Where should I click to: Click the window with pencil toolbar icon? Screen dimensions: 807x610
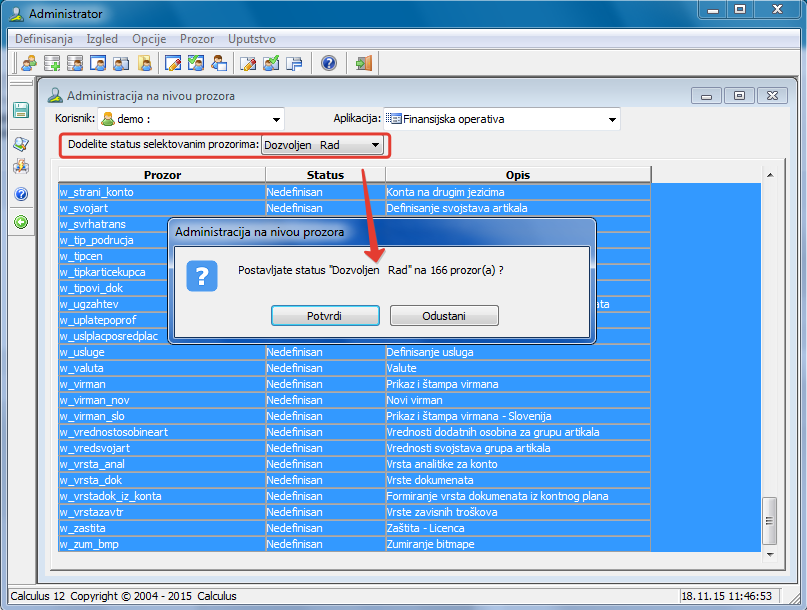tap(173, 63)
